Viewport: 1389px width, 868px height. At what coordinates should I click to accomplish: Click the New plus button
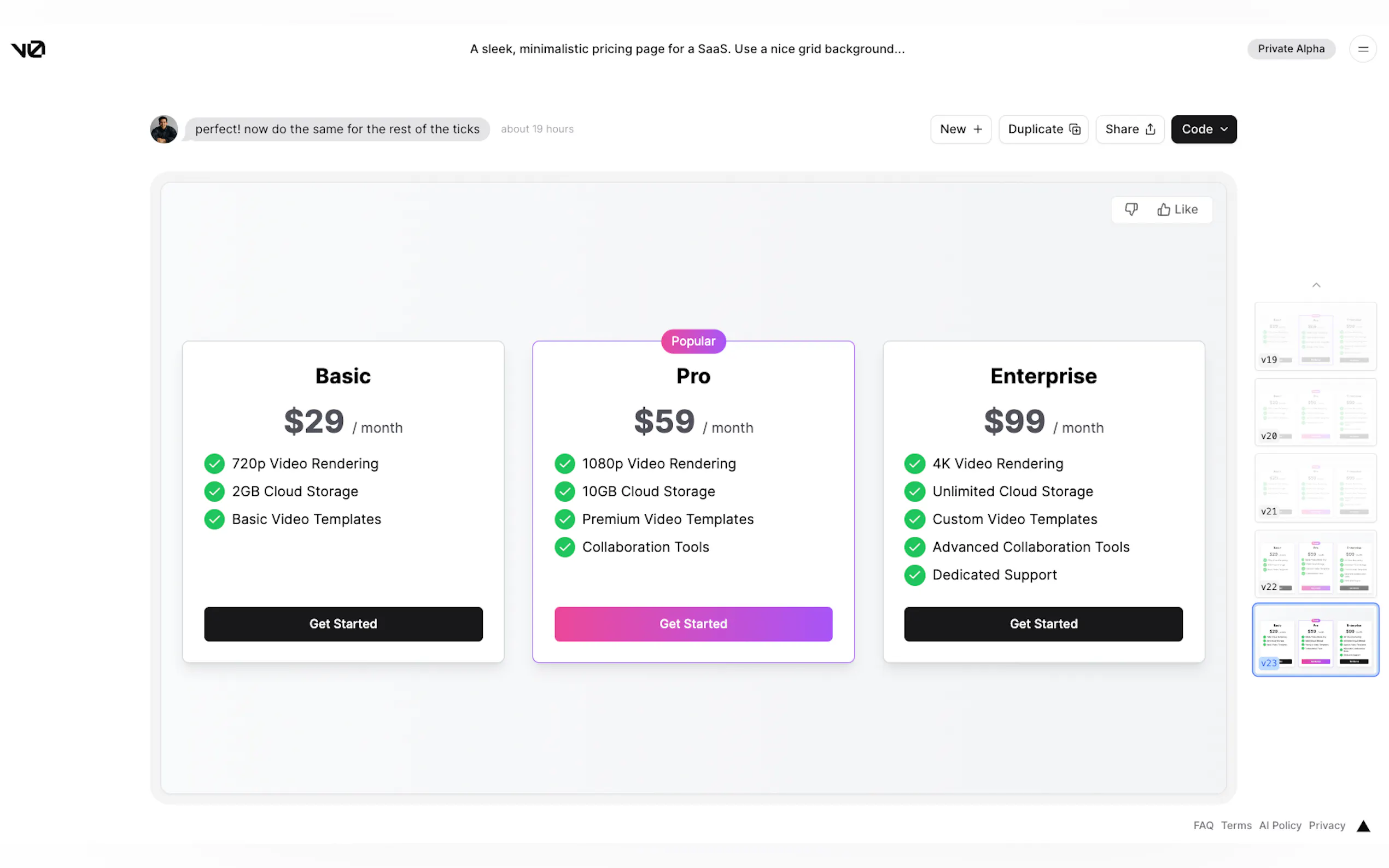tap(961, 129)
